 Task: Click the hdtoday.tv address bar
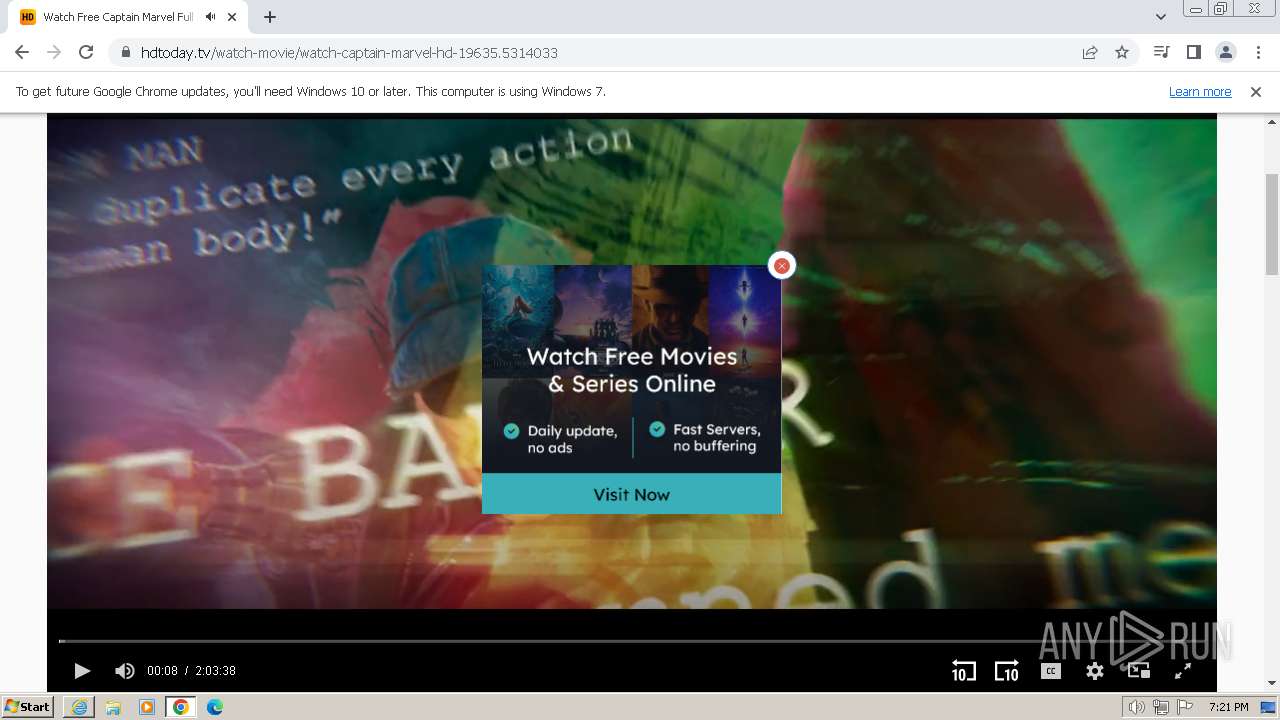pos(600,52)
